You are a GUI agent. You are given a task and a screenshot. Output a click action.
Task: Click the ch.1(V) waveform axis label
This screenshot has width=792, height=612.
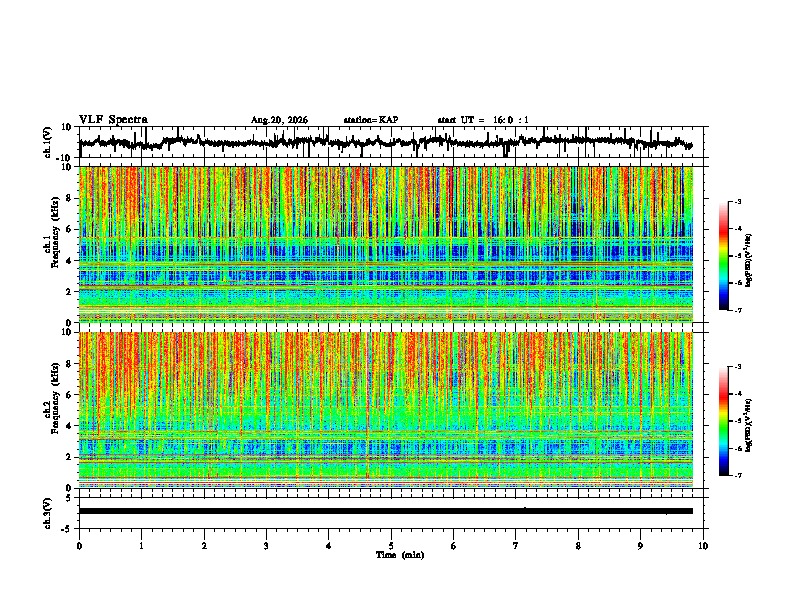(x=48, y=142)
